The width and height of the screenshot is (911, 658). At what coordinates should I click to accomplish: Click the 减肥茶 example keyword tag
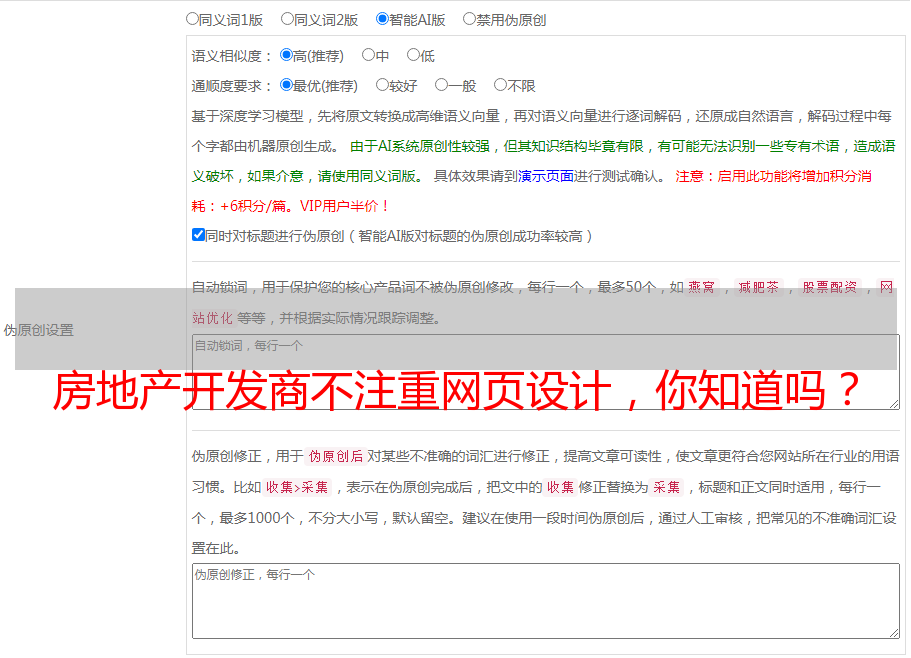point(758,287)
